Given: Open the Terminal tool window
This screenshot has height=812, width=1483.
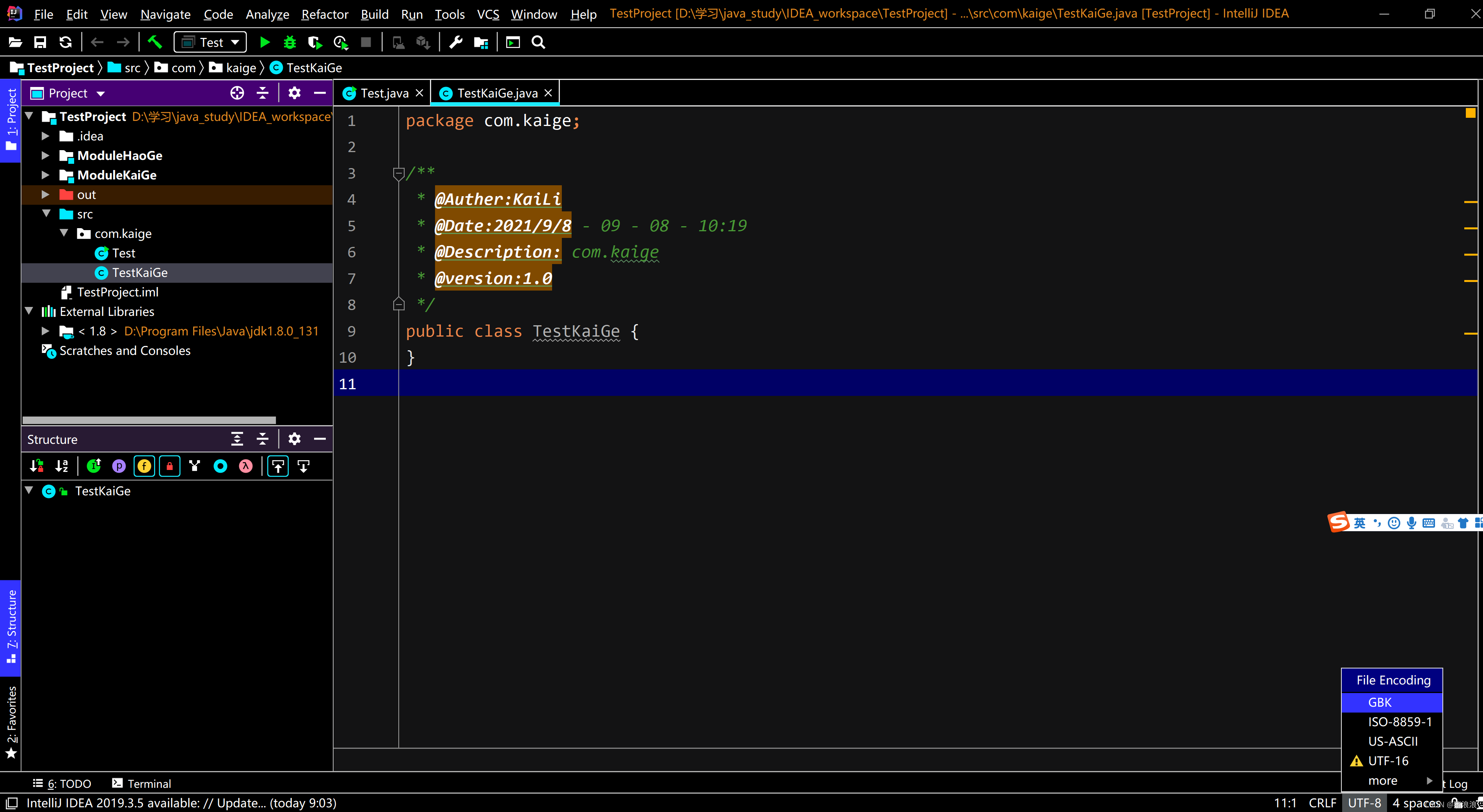Looking at the screenshot, I should tap(142, 783).
